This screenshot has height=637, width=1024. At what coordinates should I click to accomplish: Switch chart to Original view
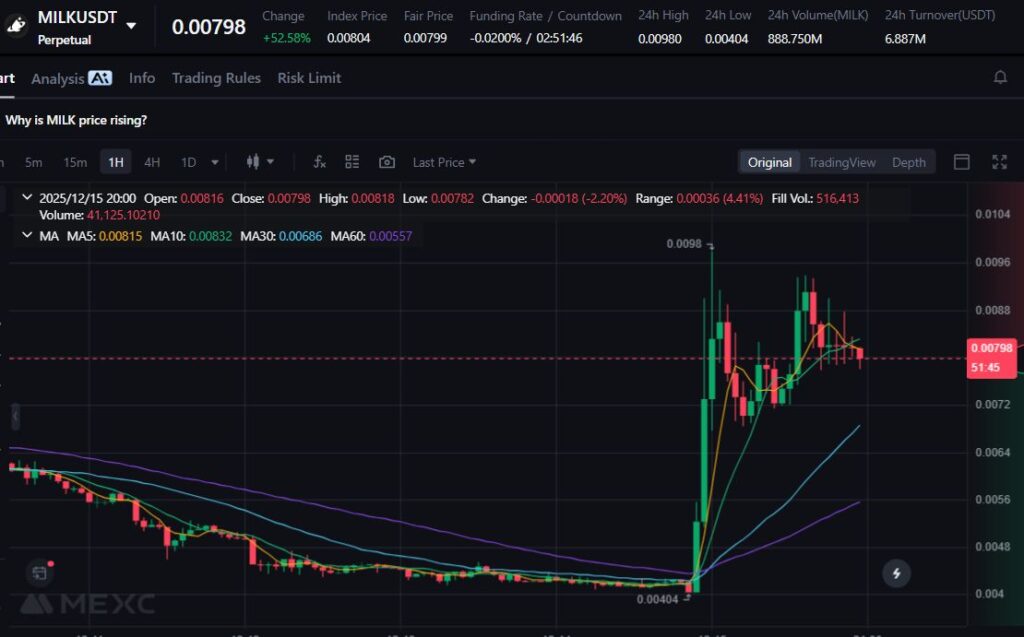[769, 162]
